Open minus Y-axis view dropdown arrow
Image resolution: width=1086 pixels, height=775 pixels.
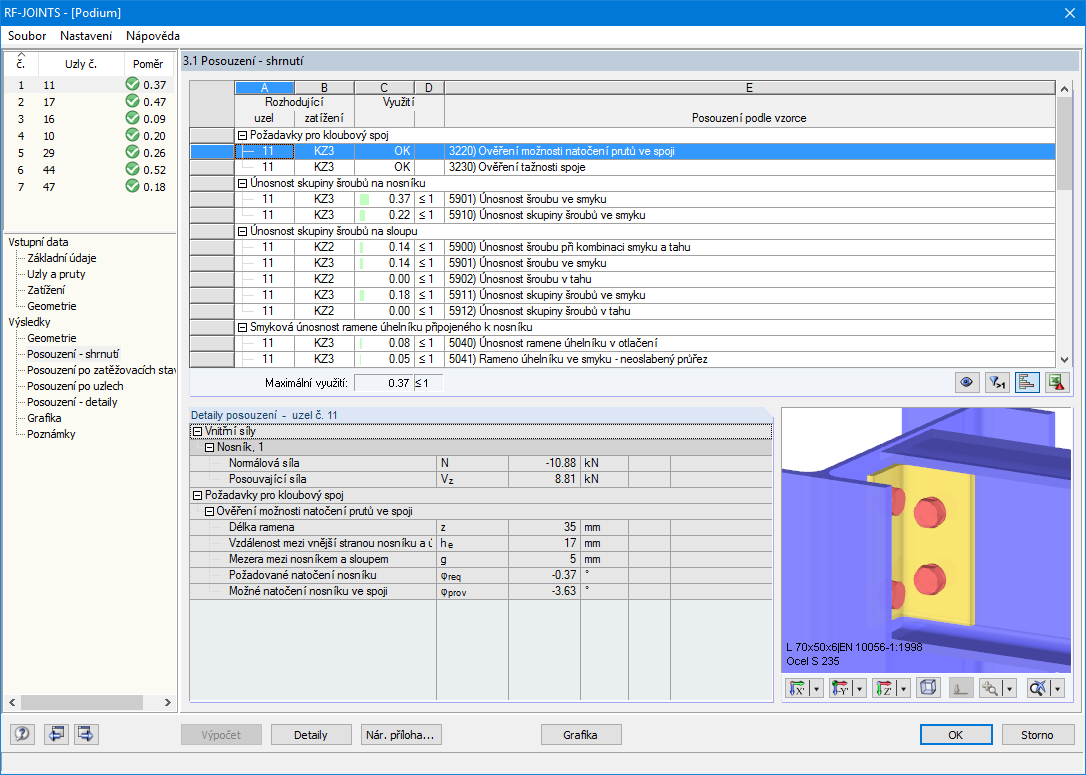coord(860,688)
